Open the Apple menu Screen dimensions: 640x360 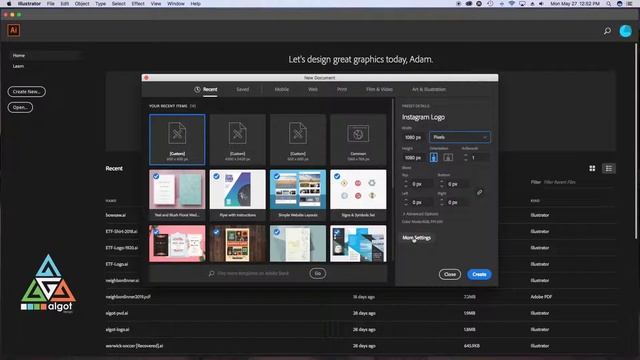[9, 4]
